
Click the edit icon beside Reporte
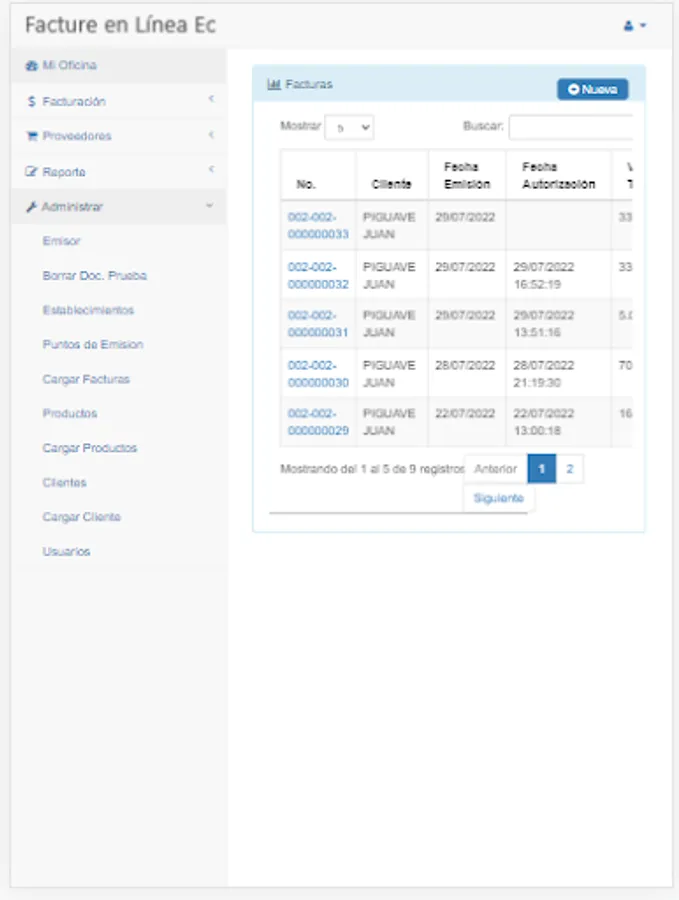(x=32, y=172)
